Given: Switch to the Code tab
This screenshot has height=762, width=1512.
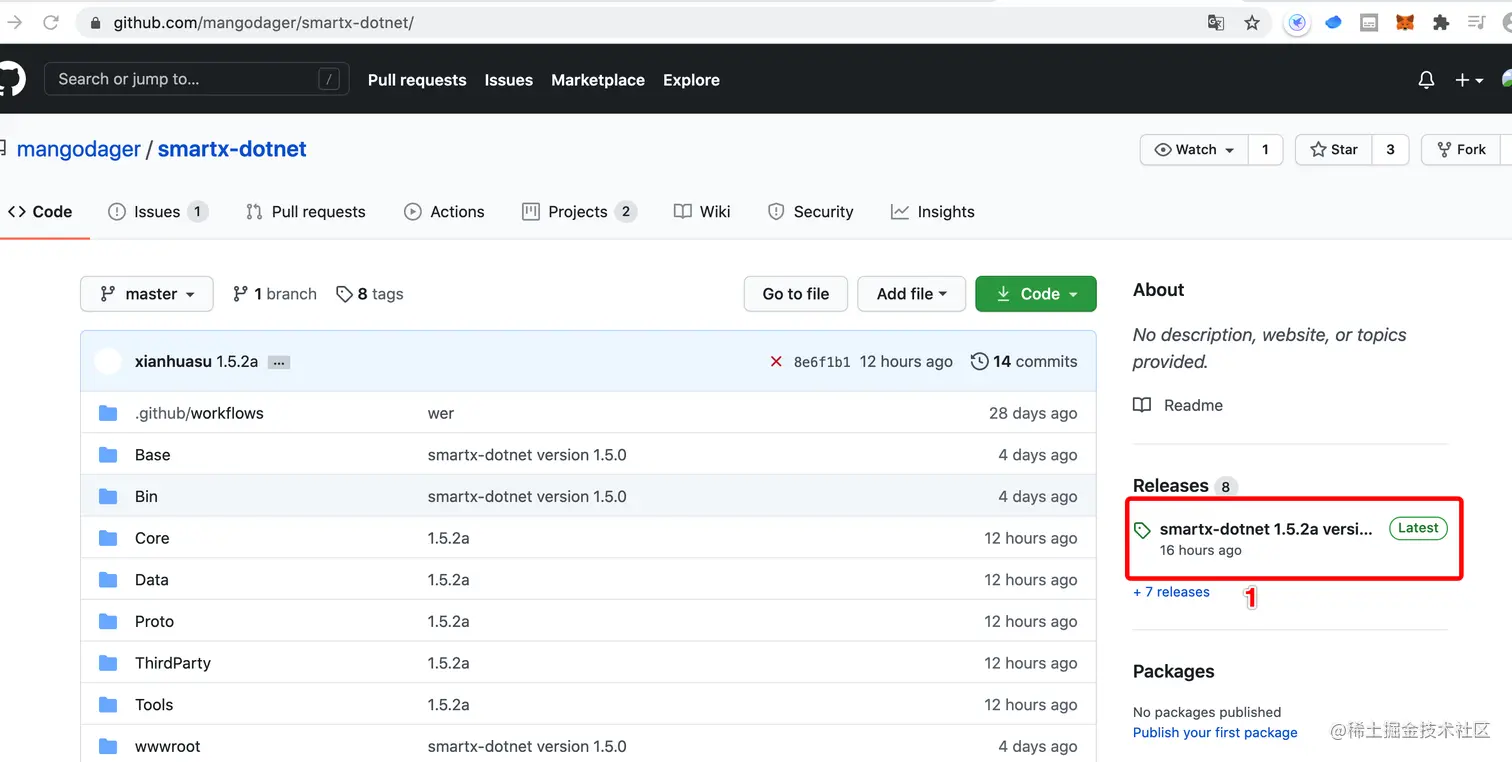Looking at the screenshot, I should click(40, 212).
